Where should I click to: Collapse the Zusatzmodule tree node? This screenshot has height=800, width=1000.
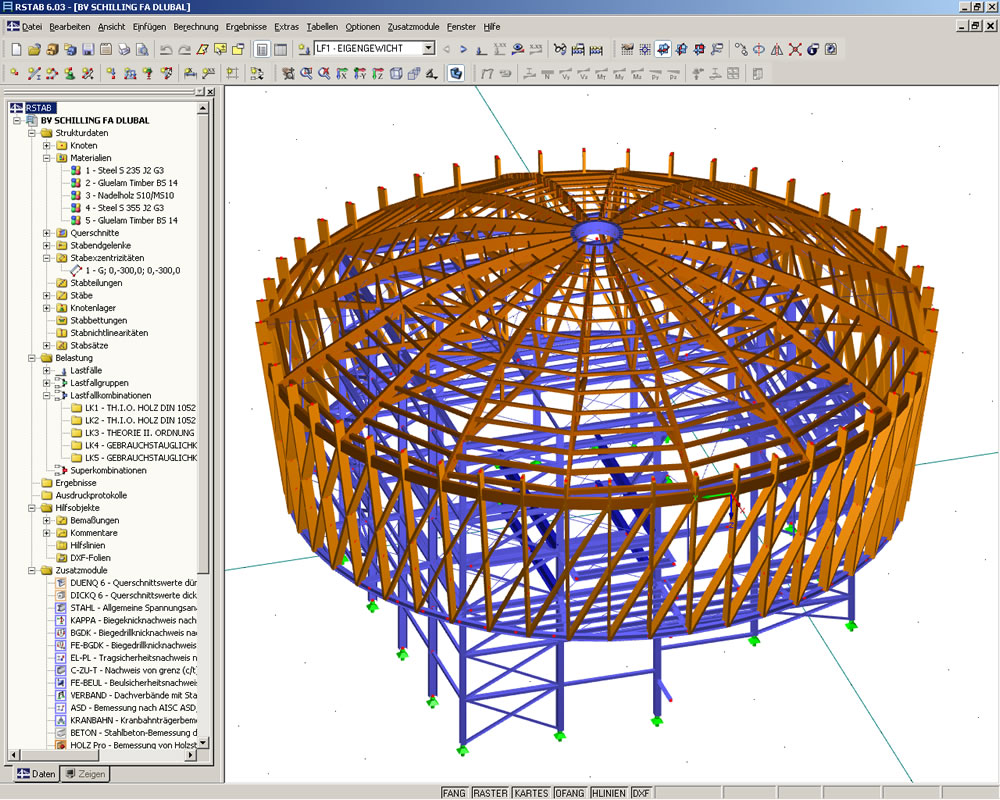tap(31, 570)
